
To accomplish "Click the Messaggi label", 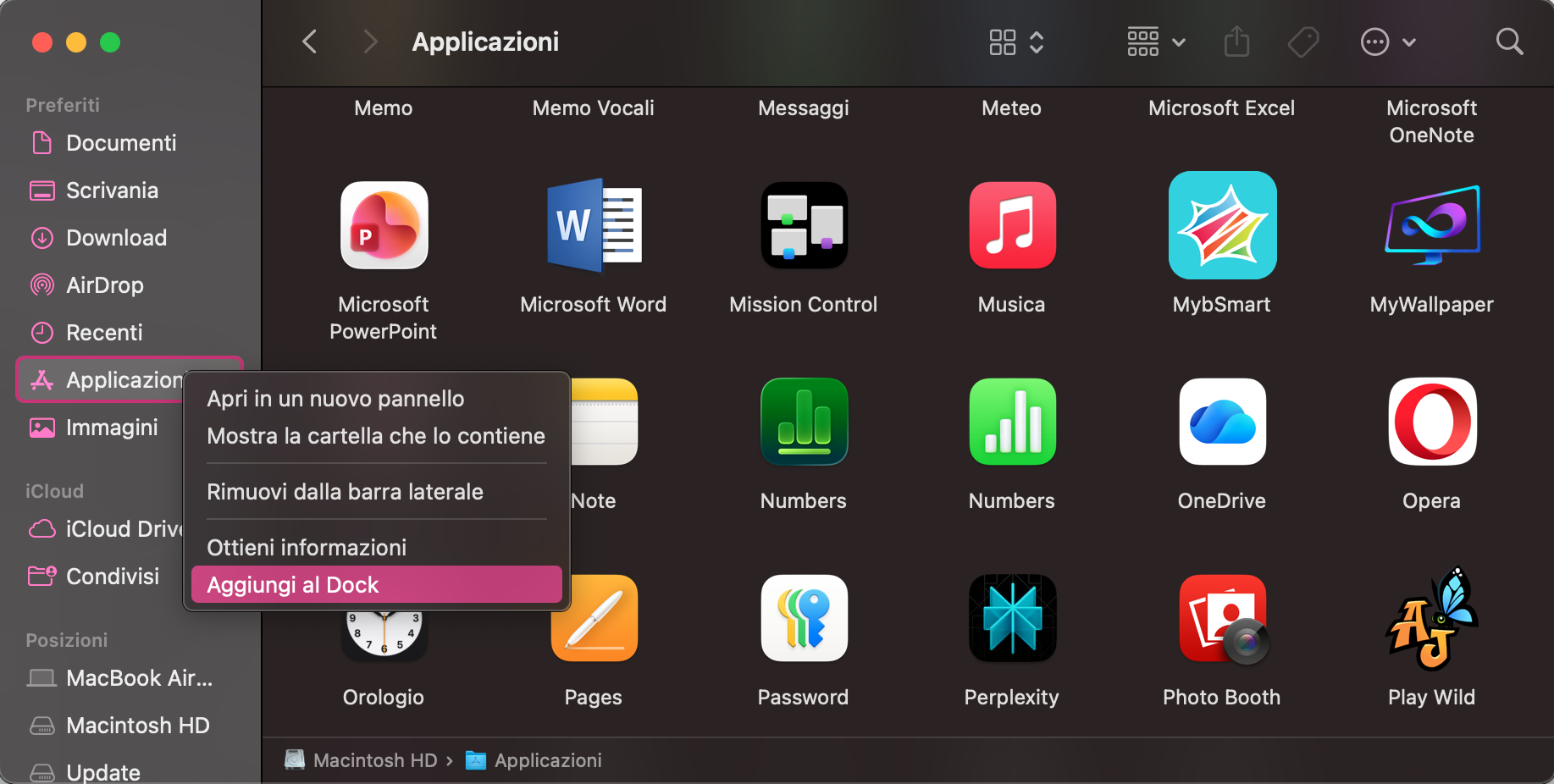I will (804, 108).
